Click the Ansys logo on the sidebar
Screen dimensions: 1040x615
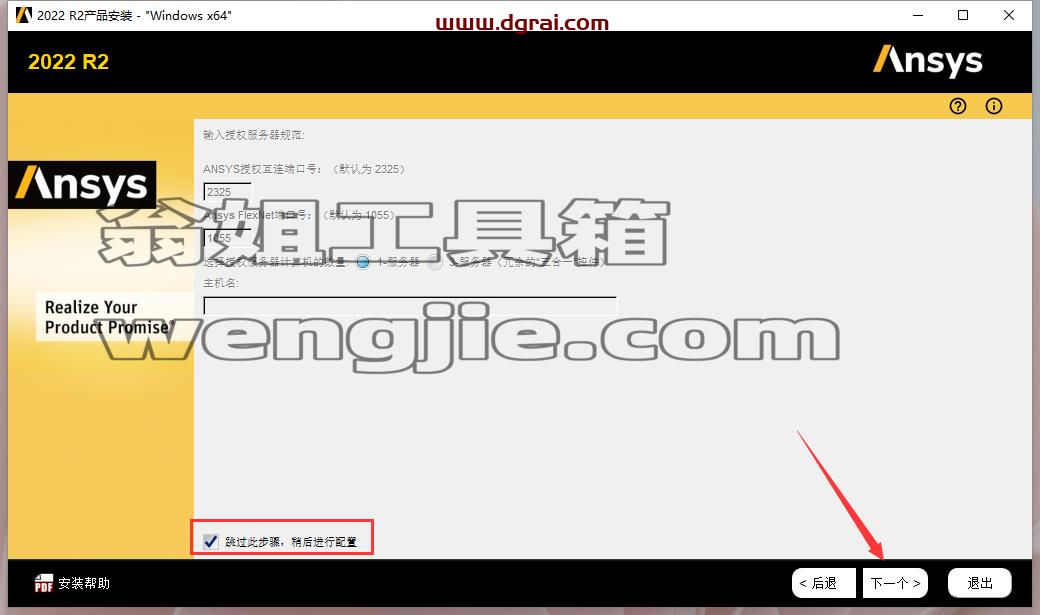(82, 184)
